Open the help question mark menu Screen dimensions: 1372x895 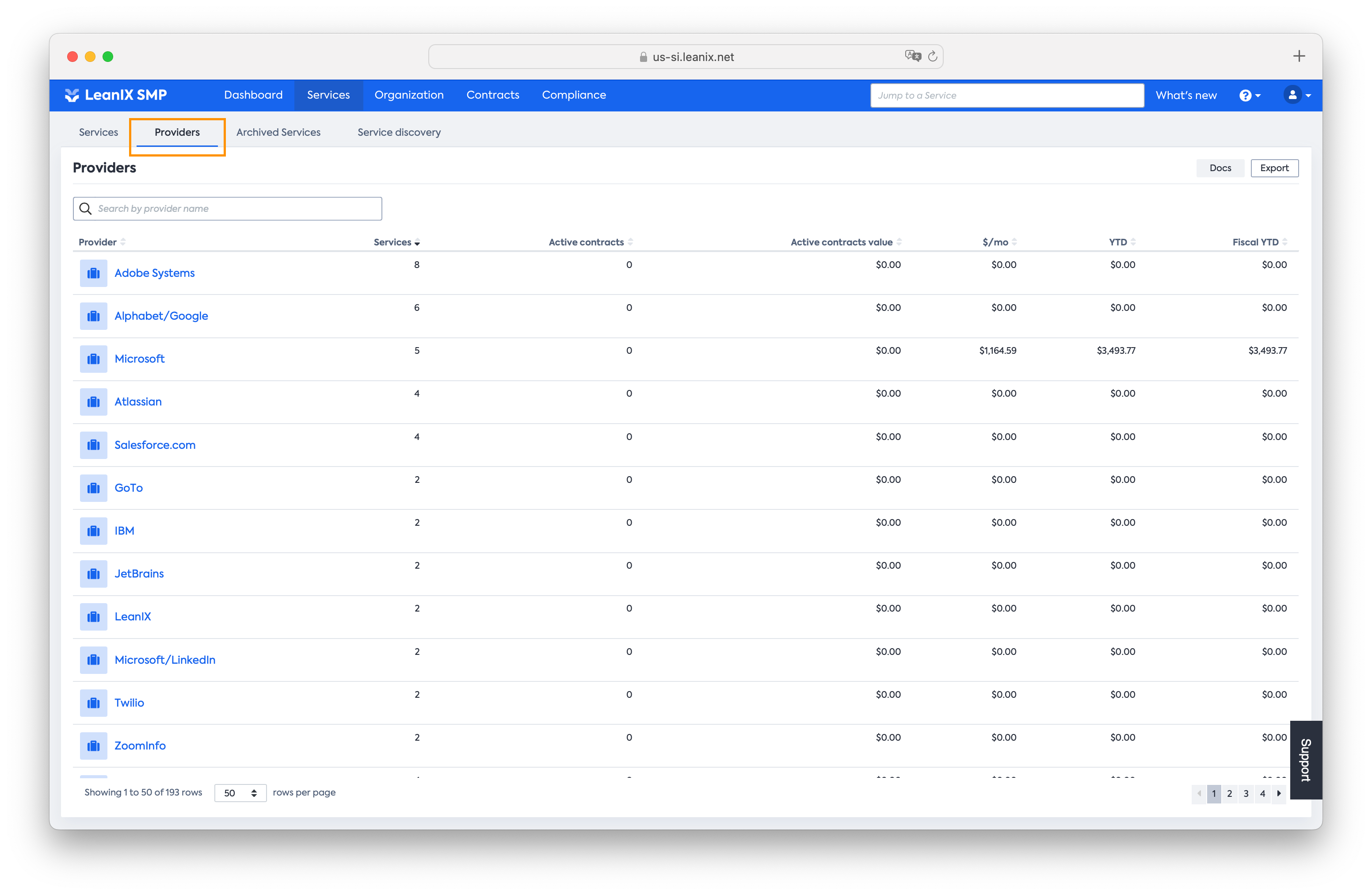[1250, 95]
